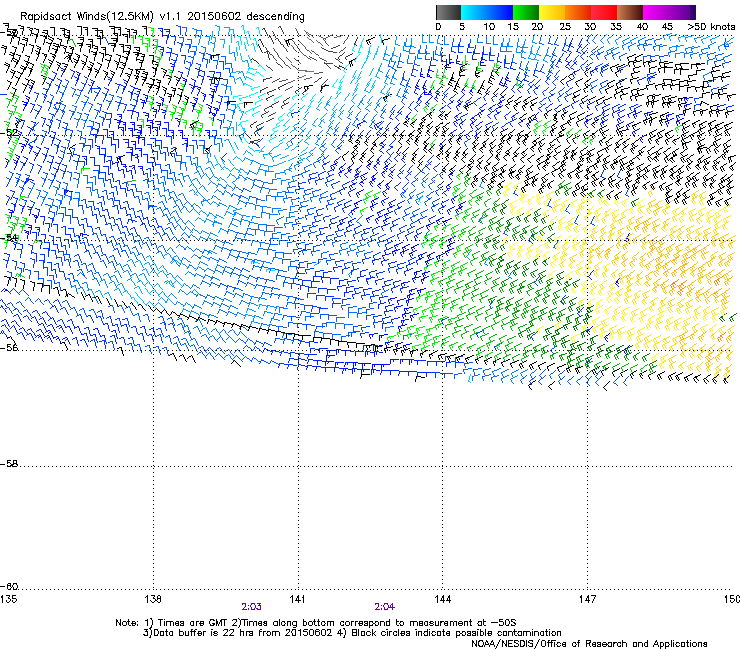740x650 pixels.
Task: Click the legend tick label '25'
Action: coord(565,26)
